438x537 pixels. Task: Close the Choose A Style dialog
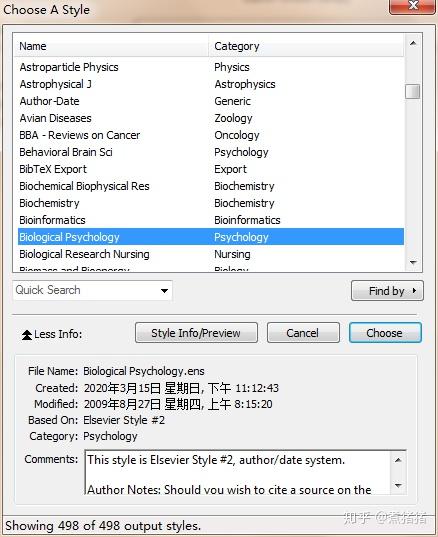tap(413, 6)
